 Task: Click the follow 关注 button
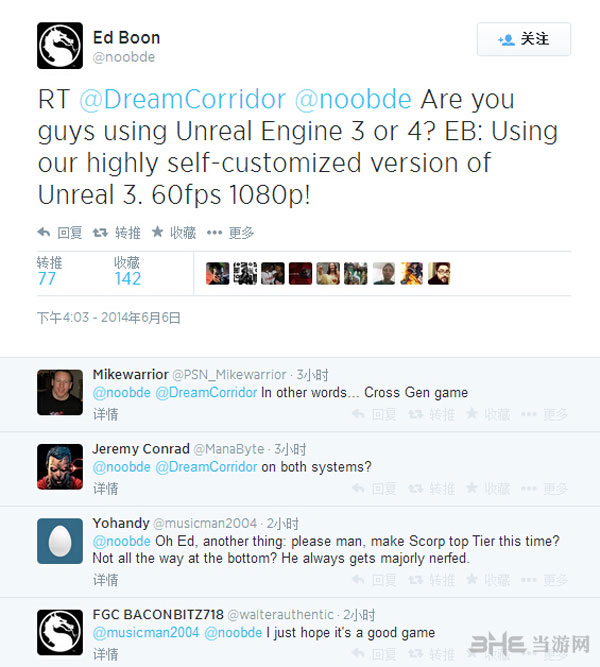coord(524,39)
